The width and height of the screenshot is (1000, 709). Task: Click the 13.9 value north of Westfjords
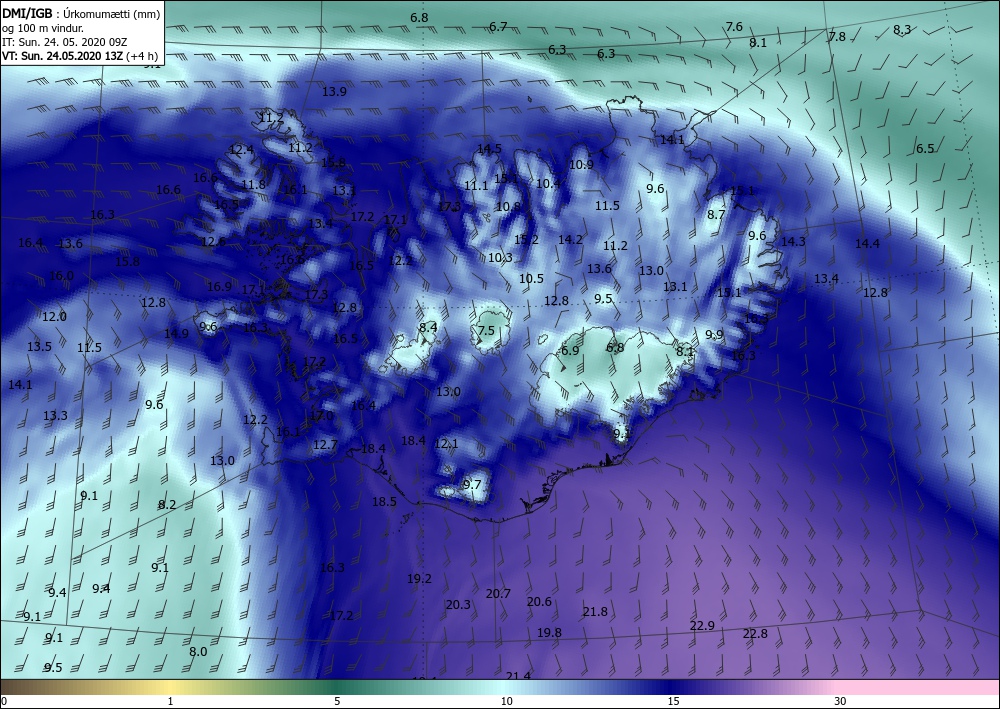coord(334,92)
